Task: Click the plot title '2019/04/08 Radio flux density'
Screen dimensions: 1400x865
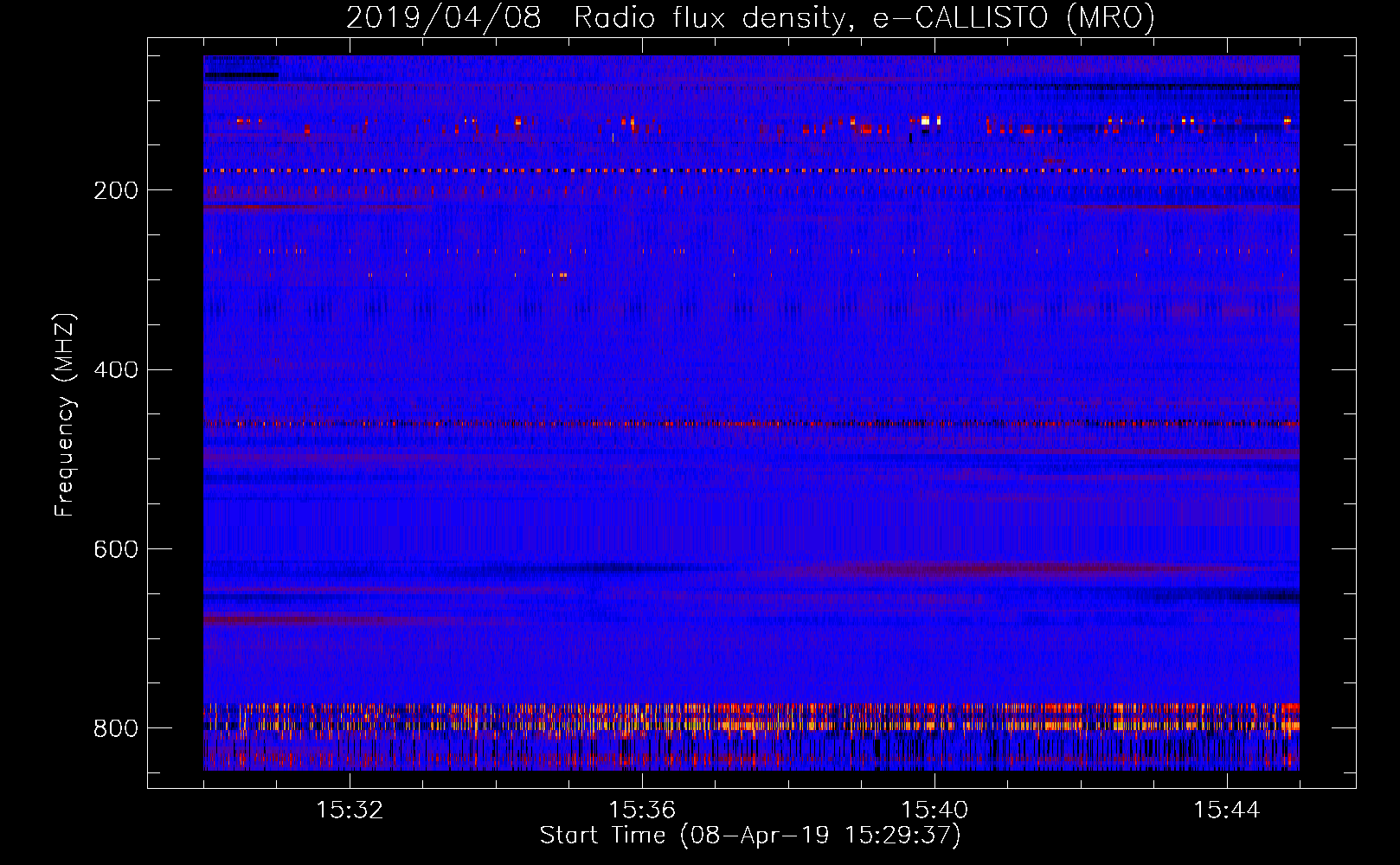Action: point(750,17)
